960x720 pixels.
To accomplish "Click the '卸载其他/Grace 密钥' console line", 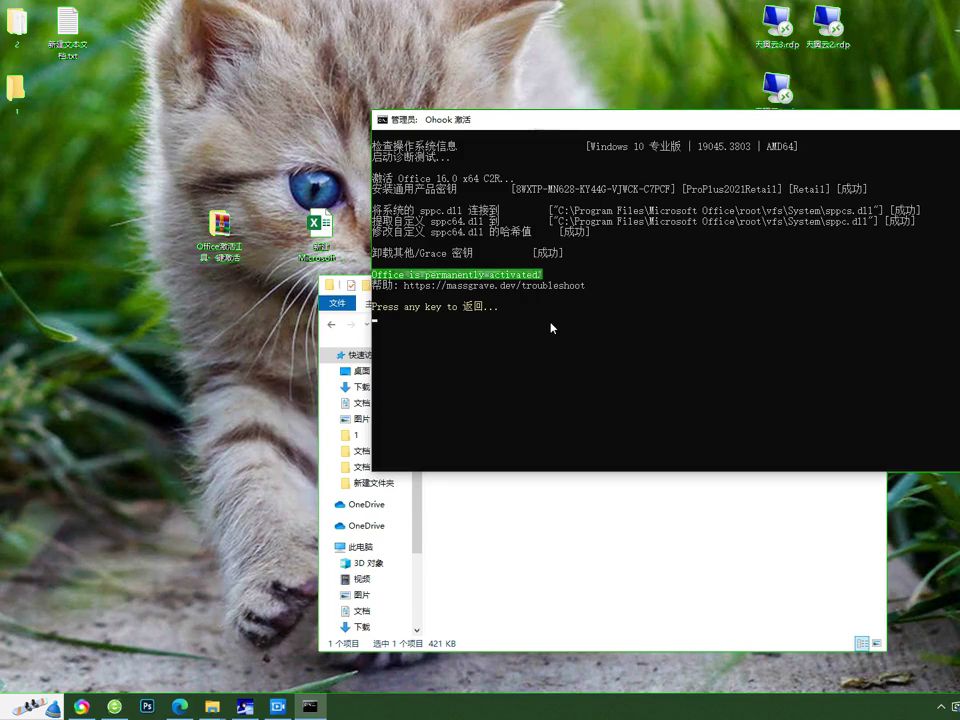I will (422, 253).
